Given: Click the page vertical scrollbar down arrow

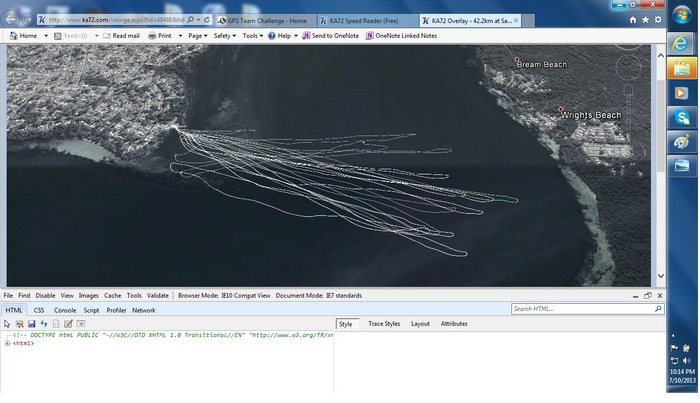Looking at the screenshot, I should coord(660,276).
